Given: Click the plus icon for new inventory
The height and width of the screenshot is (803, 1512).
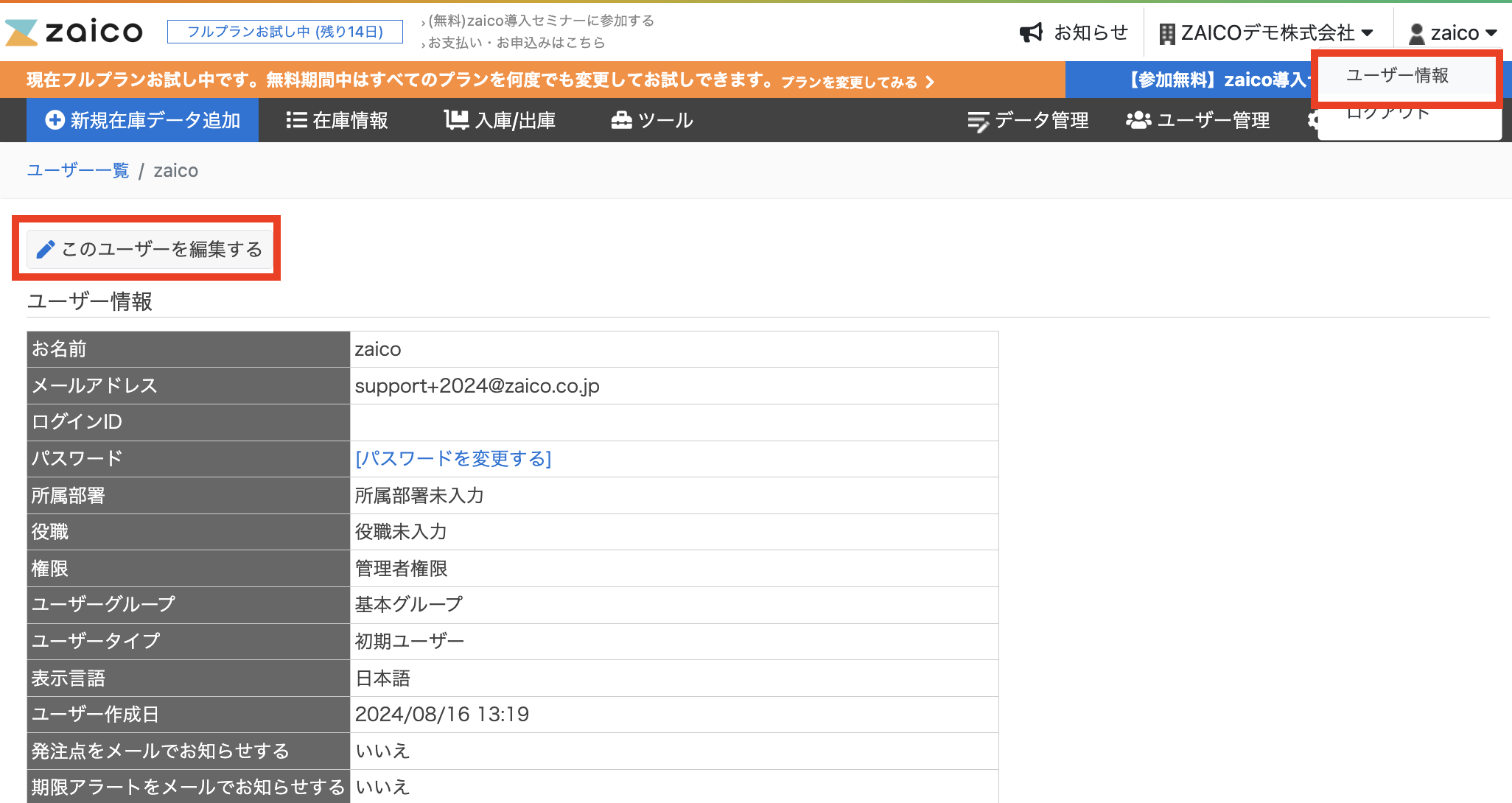Looking at the screenshot, I should click(55, 119).
